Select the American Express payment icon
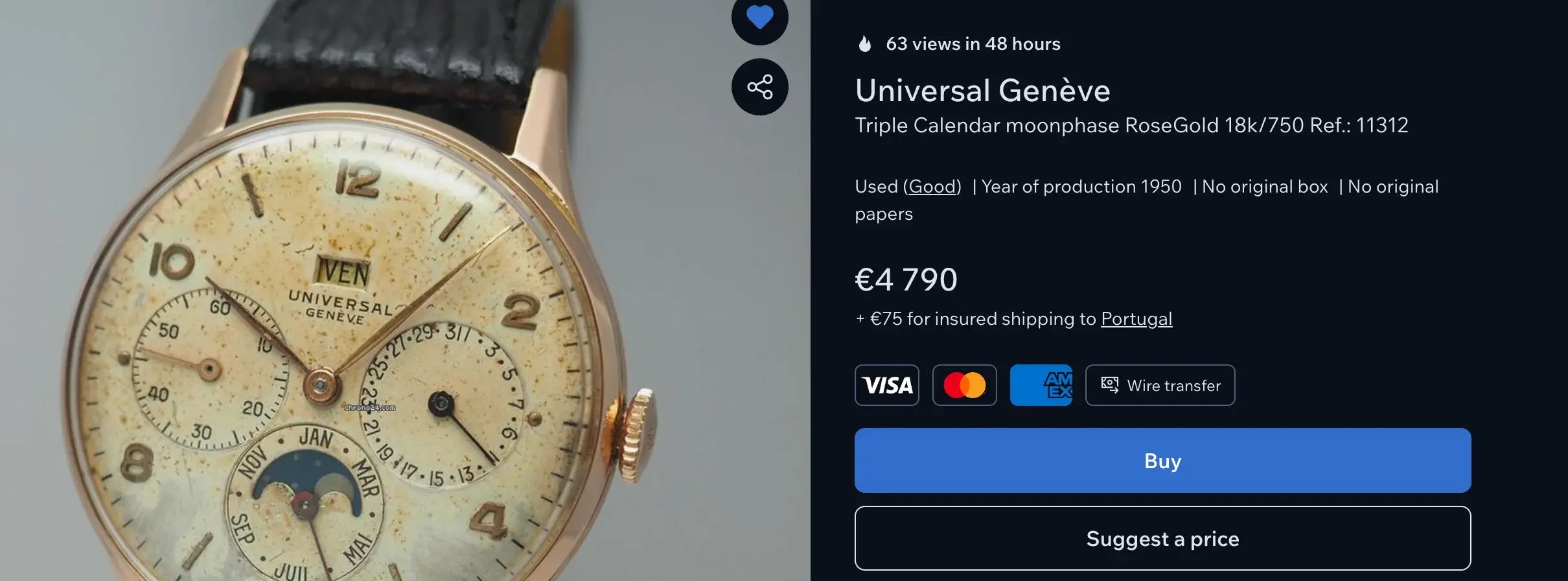 point(1041,385)
